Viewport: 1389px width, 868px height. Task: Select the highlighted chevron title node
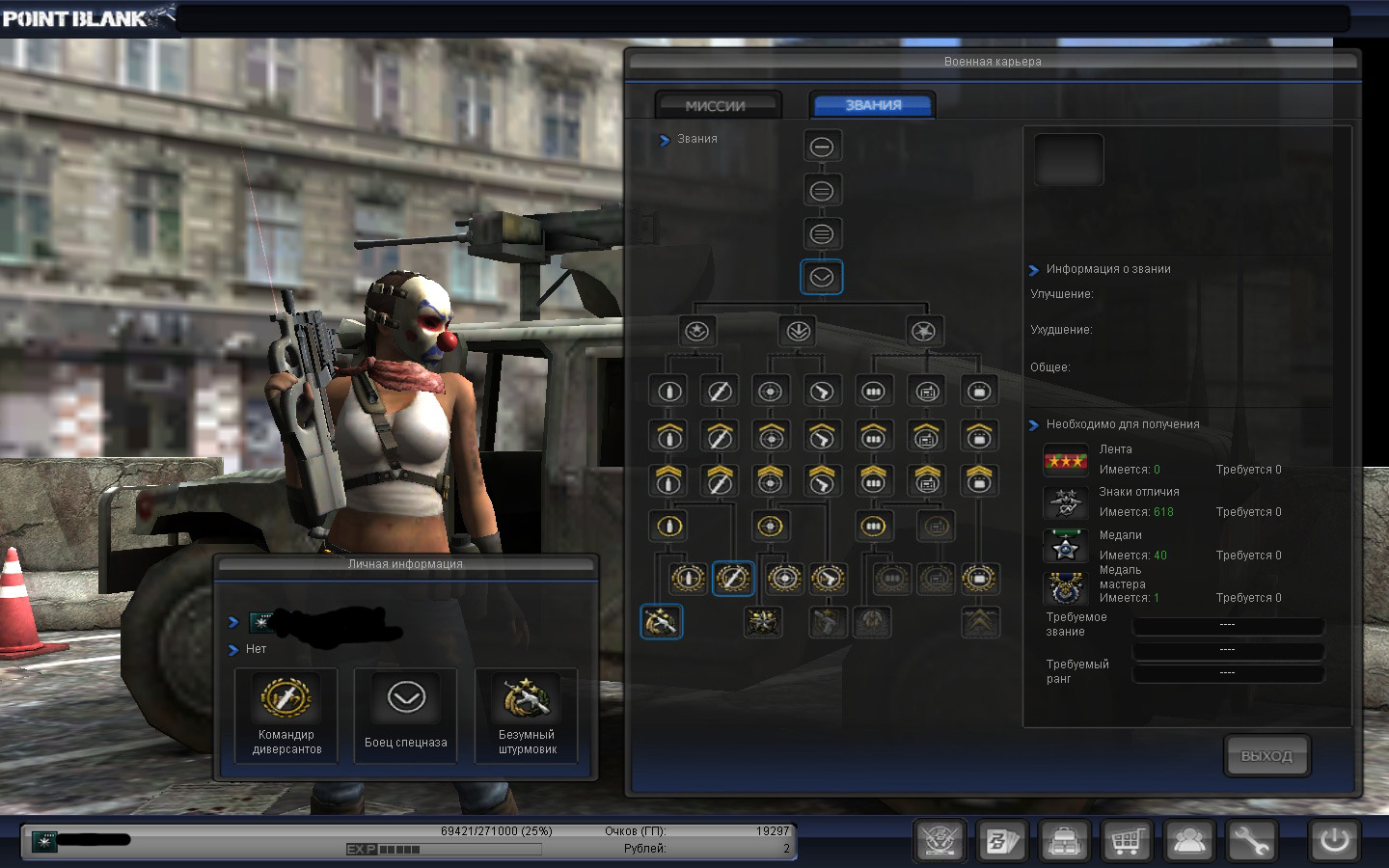822,278
